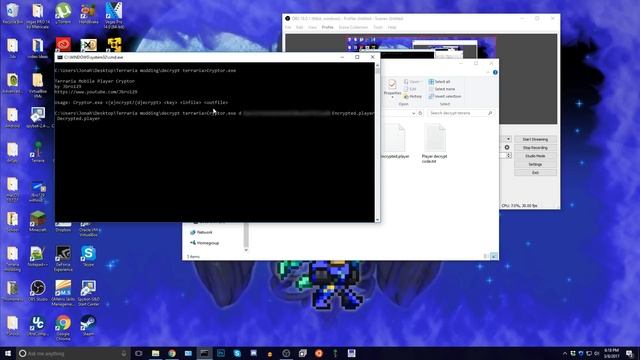The image size is (640, 360).
Task: Show hidden system tray icons
Action: point(565,353)
